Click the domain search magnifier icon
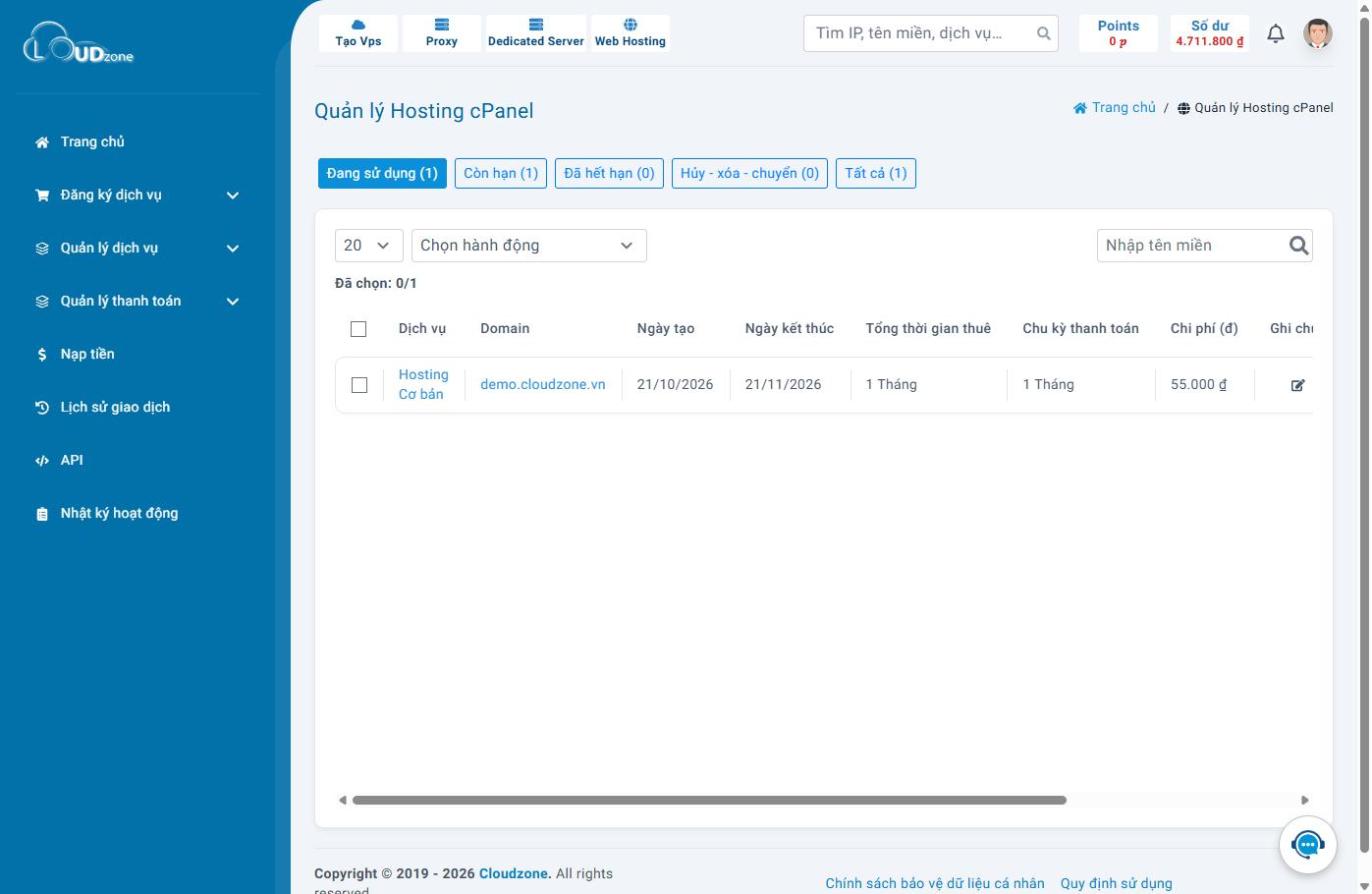The image size is (1372, 894). [x=1299, y=245]
